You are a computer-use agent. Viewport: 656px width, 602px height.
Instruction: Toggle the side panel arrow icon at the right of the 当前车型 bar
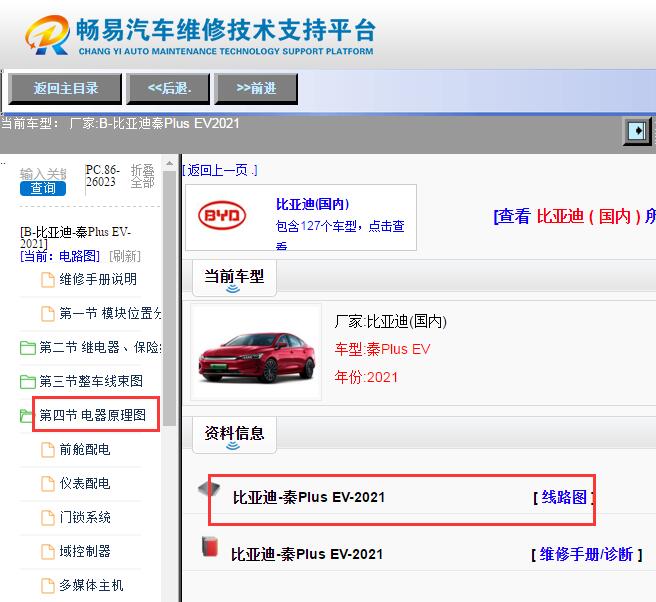tap(637, 131)
